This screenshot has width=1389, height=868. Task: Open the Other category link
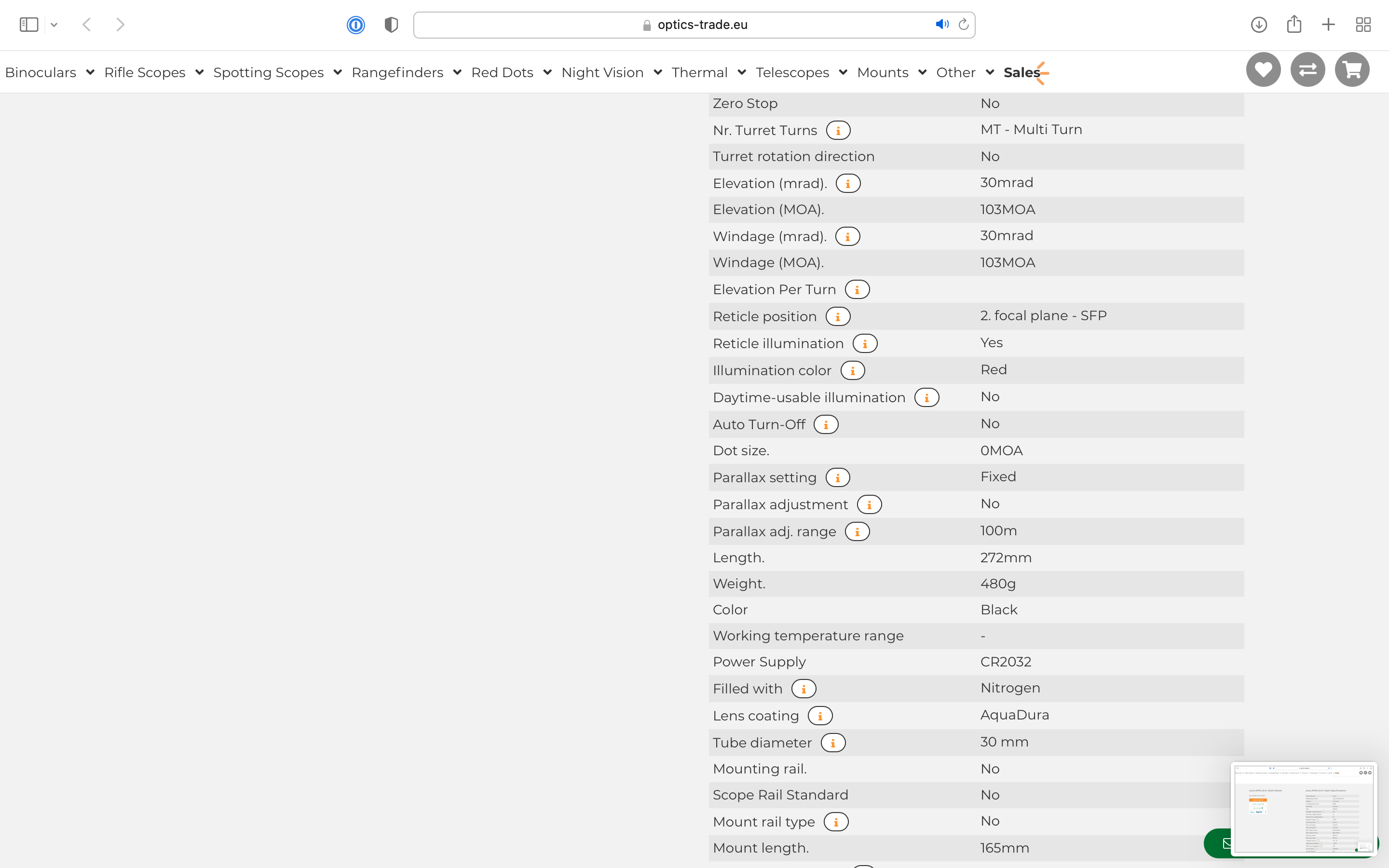coord(955,72)
